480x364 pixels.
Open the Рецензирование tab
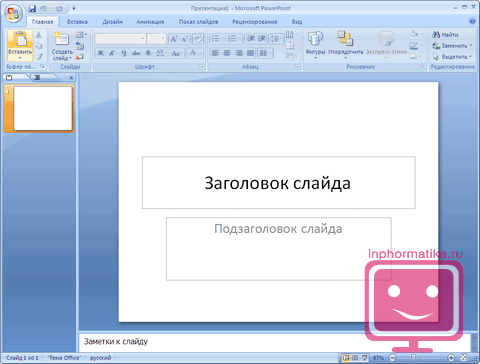pos(255,22)
